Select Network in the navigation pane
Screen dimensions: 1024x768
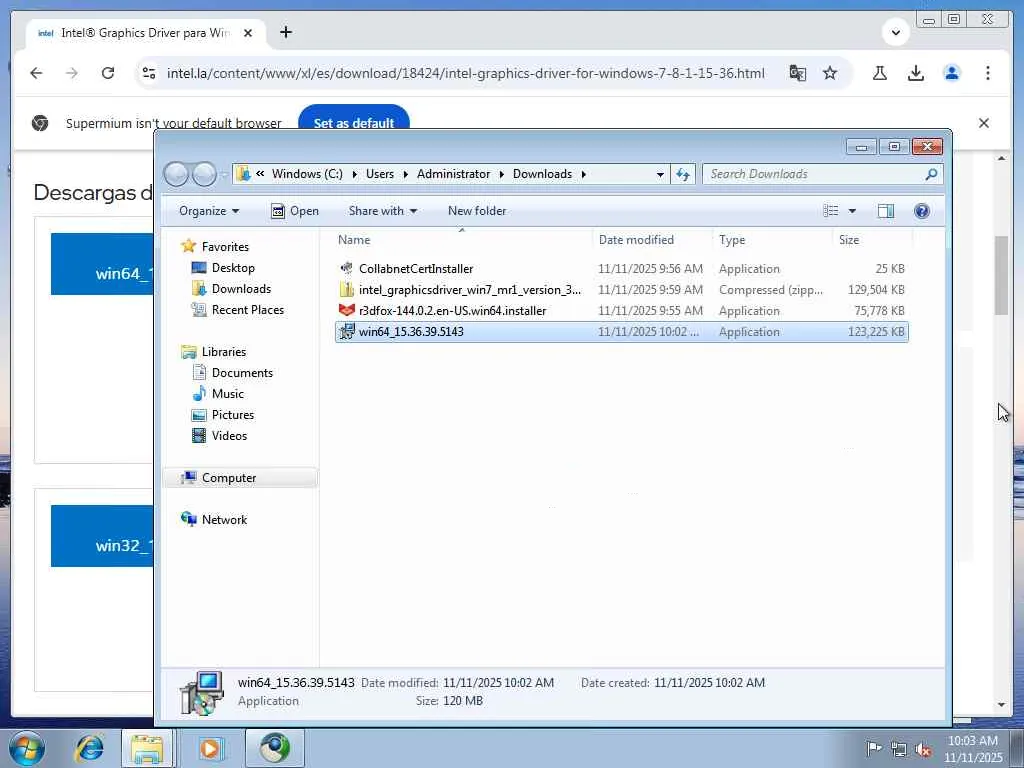(215, 519)
